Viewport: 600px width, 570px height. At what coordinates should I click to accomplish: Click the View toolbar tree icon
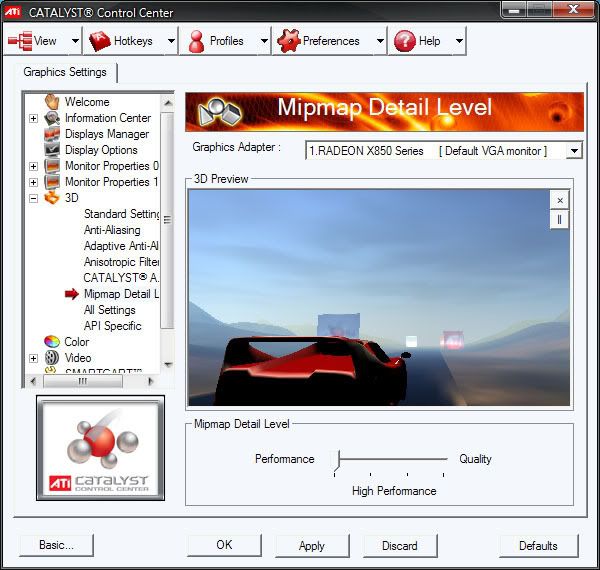[20, 41]
